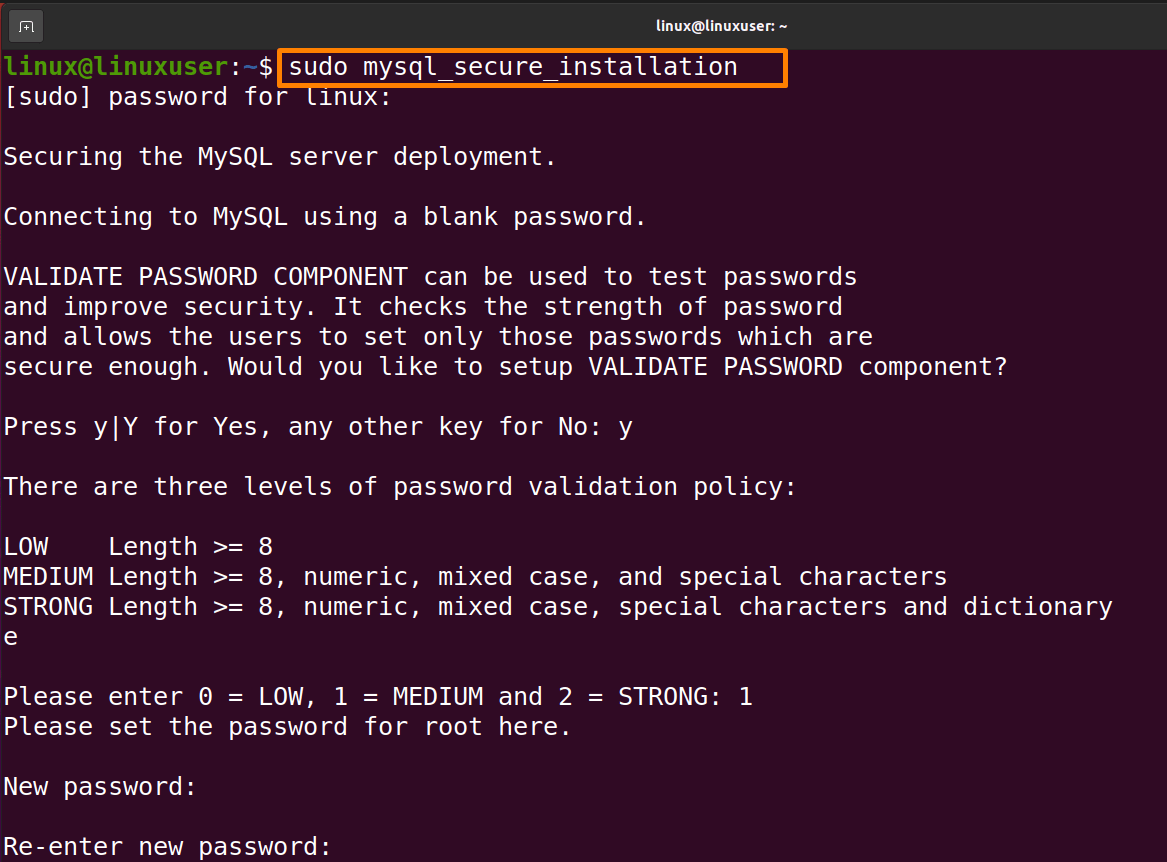The width and height of the screenshot is (1167, 862).
Task: Click the 'and improve security.' line
Action: pos(423,307)
